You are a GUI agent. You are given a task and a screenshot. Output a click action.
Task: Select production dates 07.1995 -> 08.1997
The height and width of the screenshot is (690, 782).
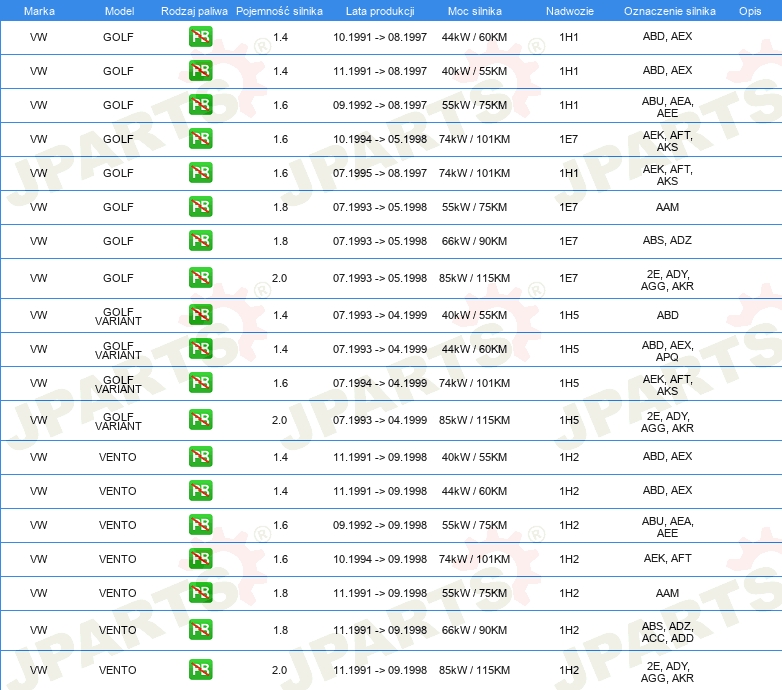tap(380, 172)
